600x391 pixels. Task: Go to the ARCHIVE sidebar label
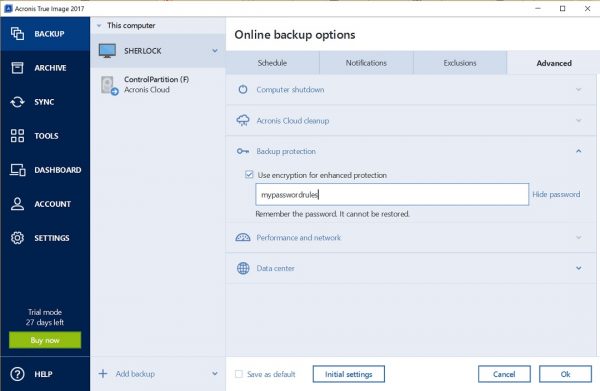coord(50,68)
